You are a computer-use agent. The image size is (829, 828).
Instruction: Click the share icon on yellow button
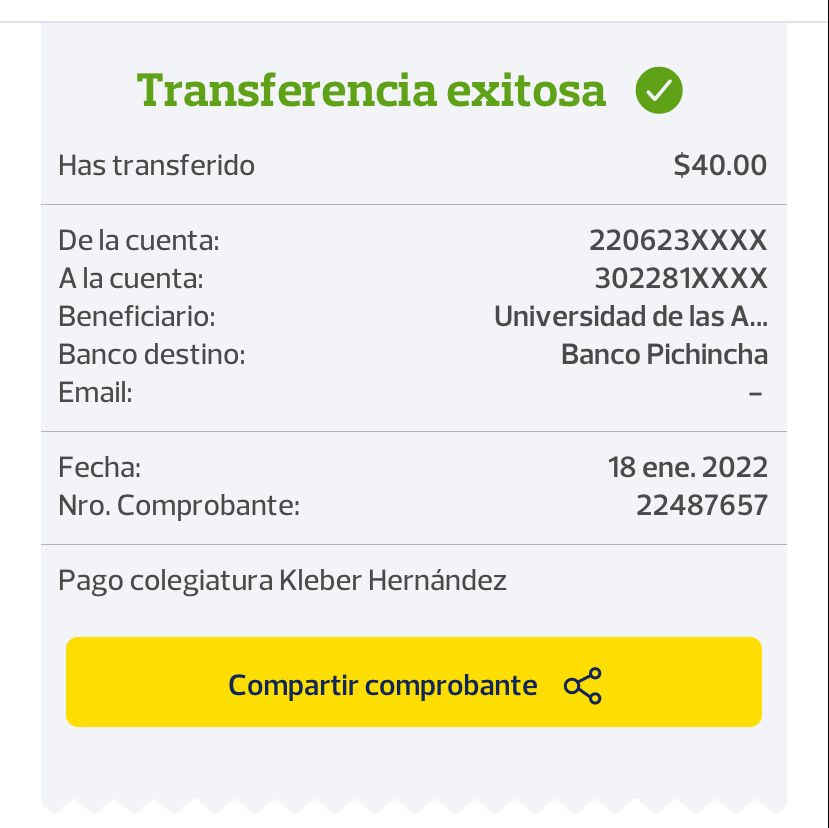[583, 686]
